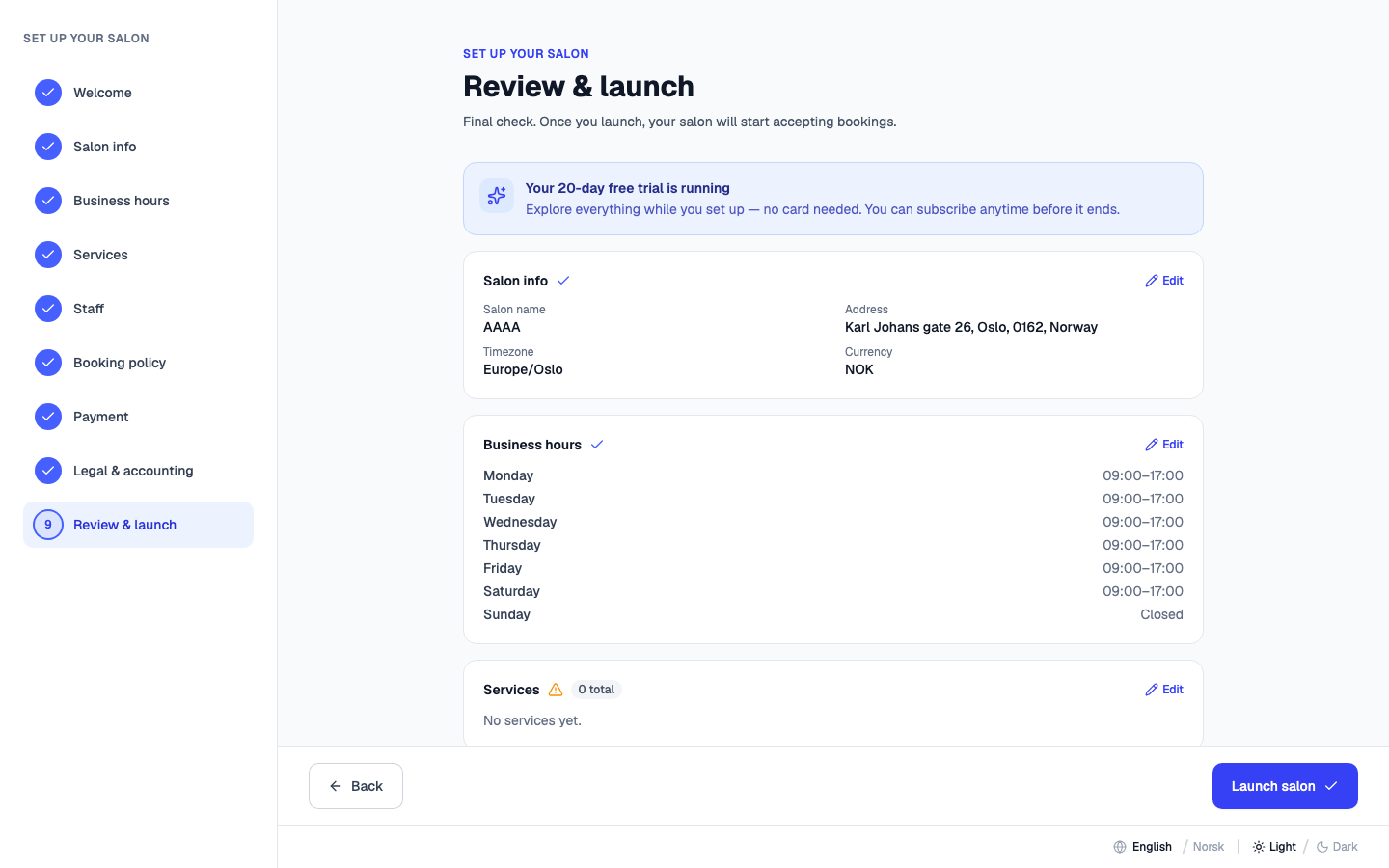Click the Legal & accounting checkmark icon

click(48, 471)
